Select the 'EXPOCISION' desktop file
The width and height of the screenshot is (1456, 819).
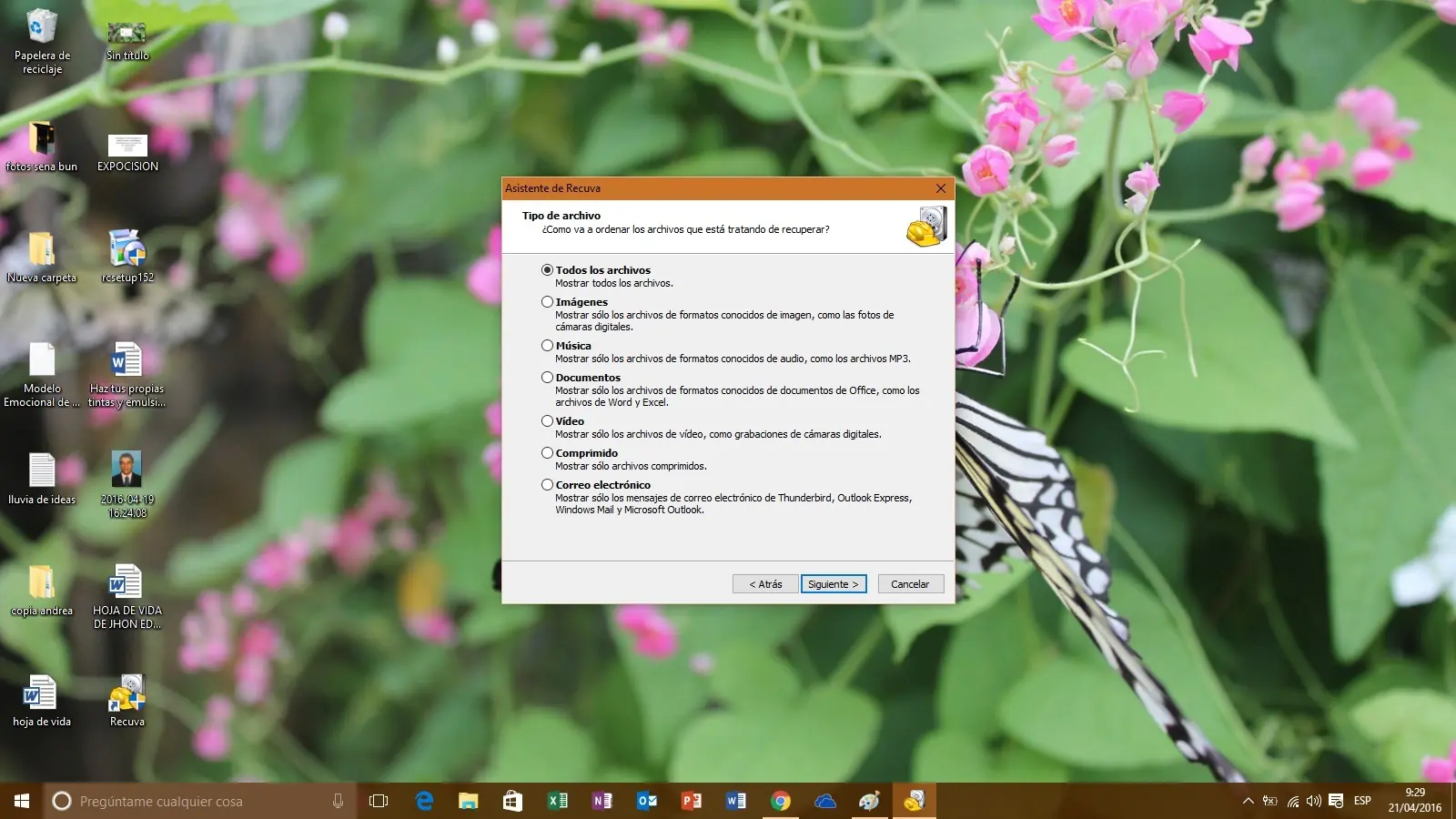127,151
